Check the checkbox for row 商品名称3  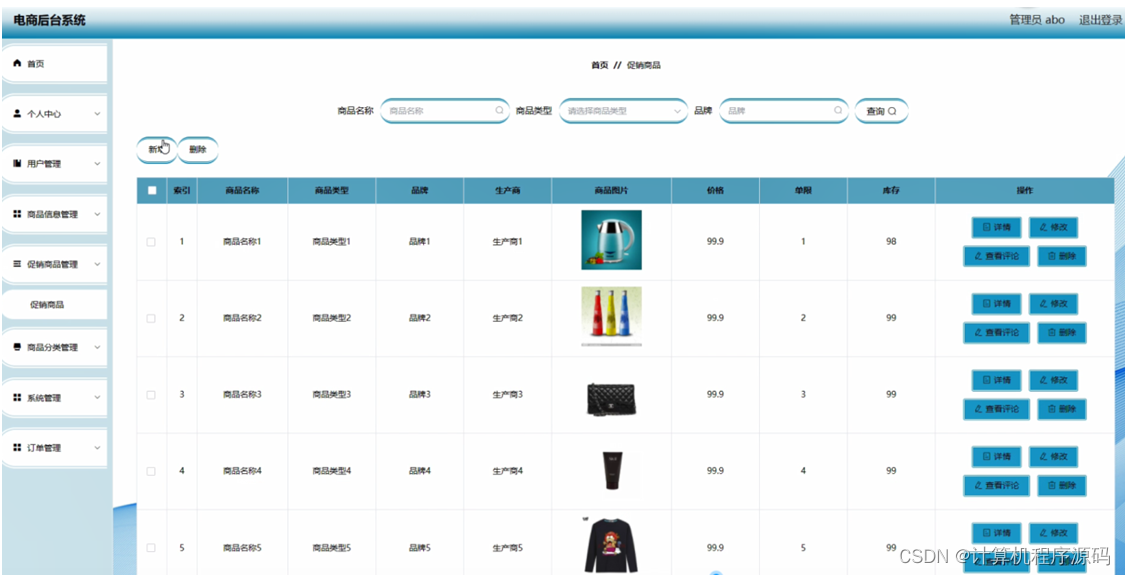tap(151, 395)
